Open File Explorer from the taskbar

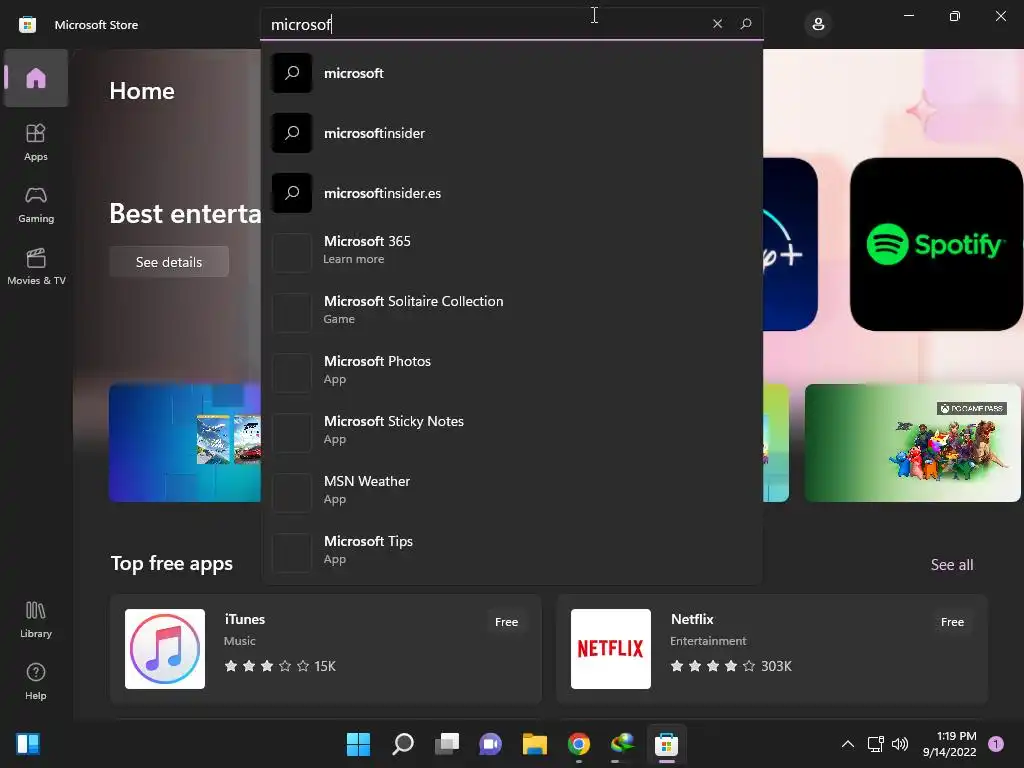click(x=535, y=744)
